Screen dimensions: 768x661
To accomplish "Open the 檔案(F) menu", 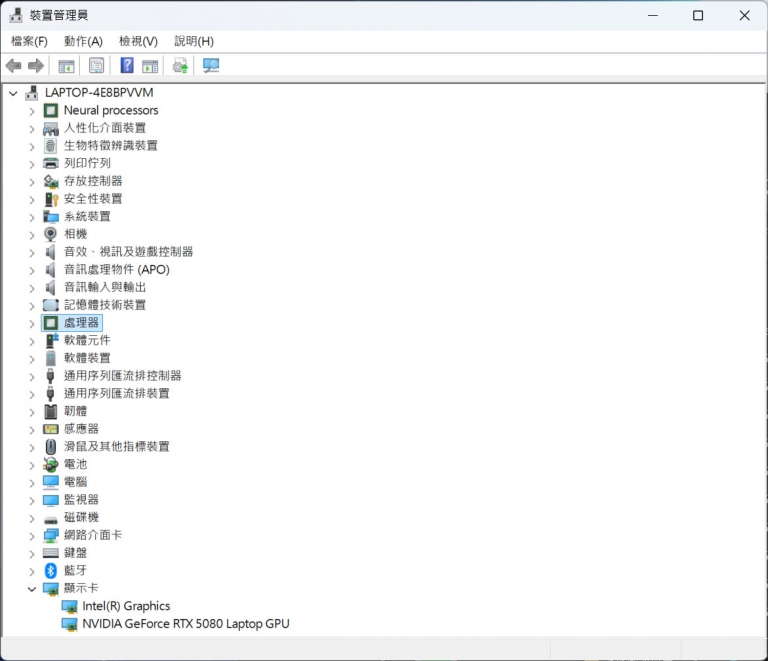I will [x=29, y=42].
